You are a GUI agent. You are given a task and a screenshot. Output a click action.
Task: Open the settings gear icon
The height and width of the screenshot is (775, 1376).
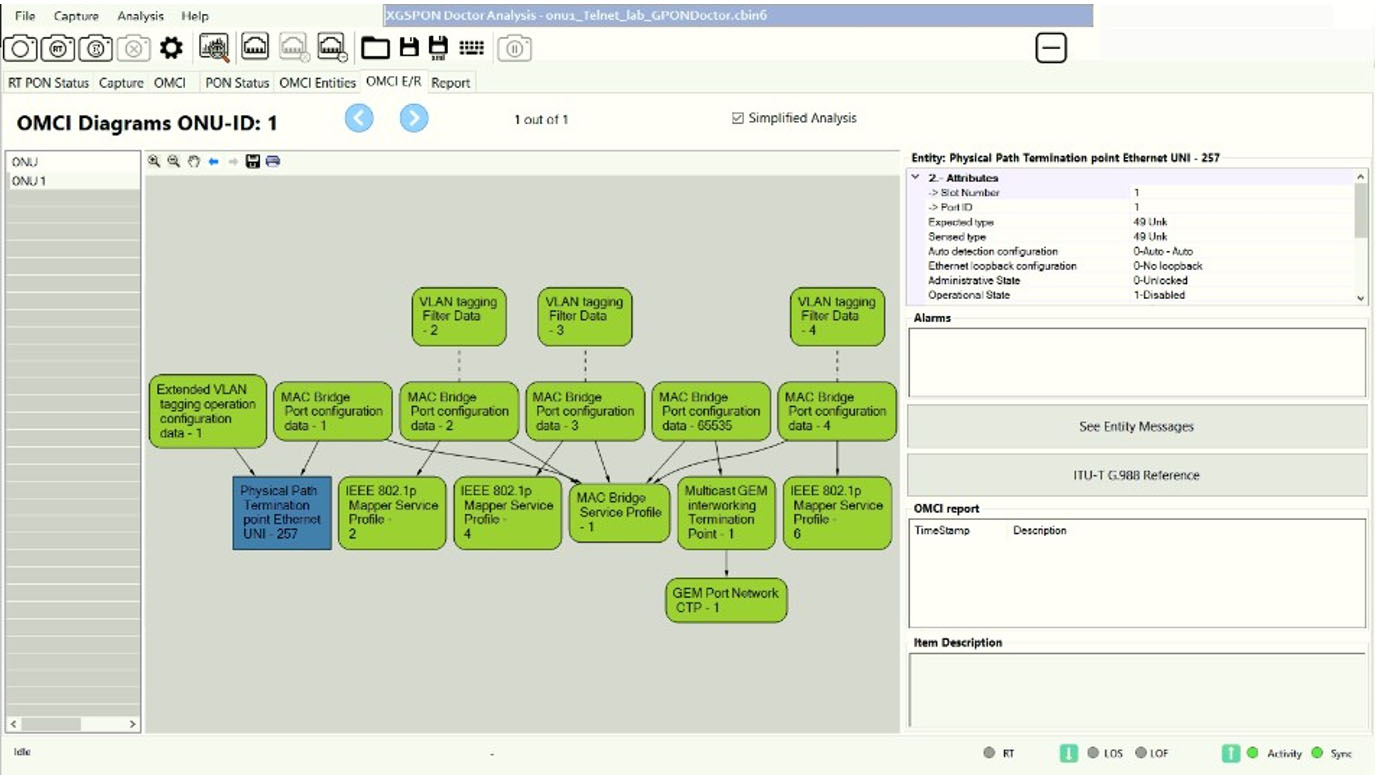pyautogui.click(x=171, y=47)
